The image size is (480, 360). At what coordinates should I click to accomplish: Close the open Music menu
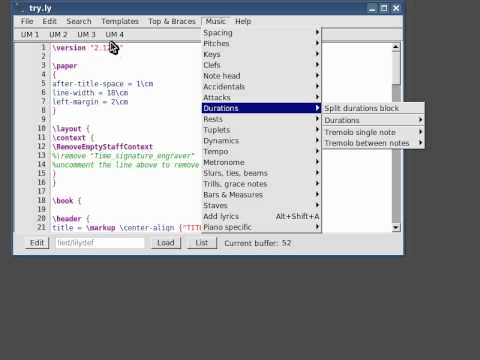tap(215, 21)
